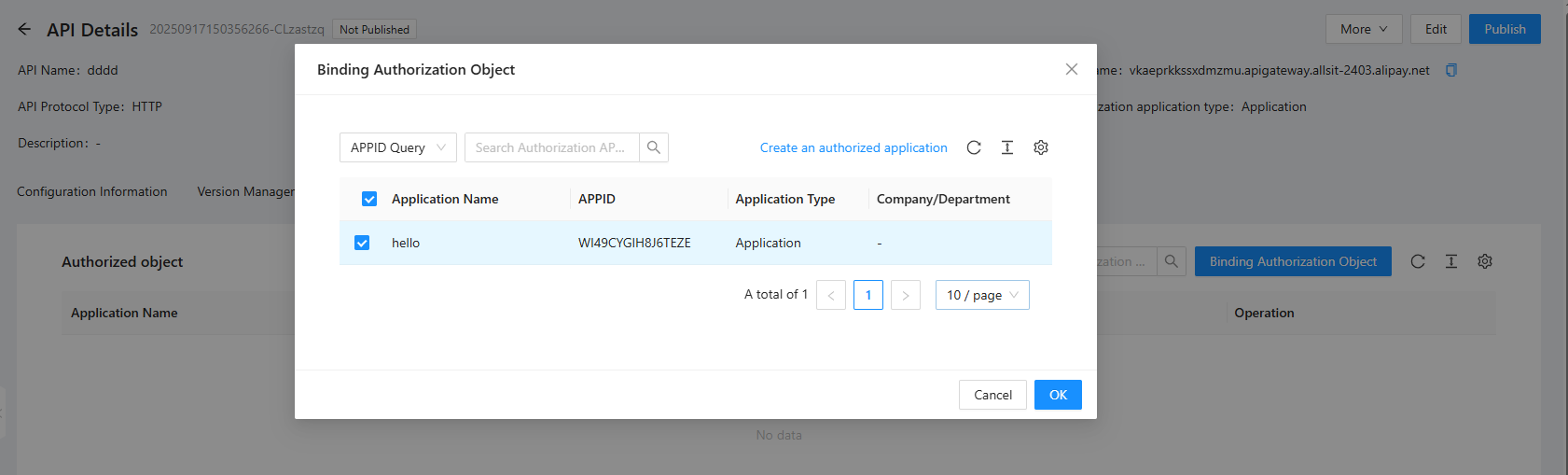
Task: Click the search magnifier in the dialog
Action: 654,147
